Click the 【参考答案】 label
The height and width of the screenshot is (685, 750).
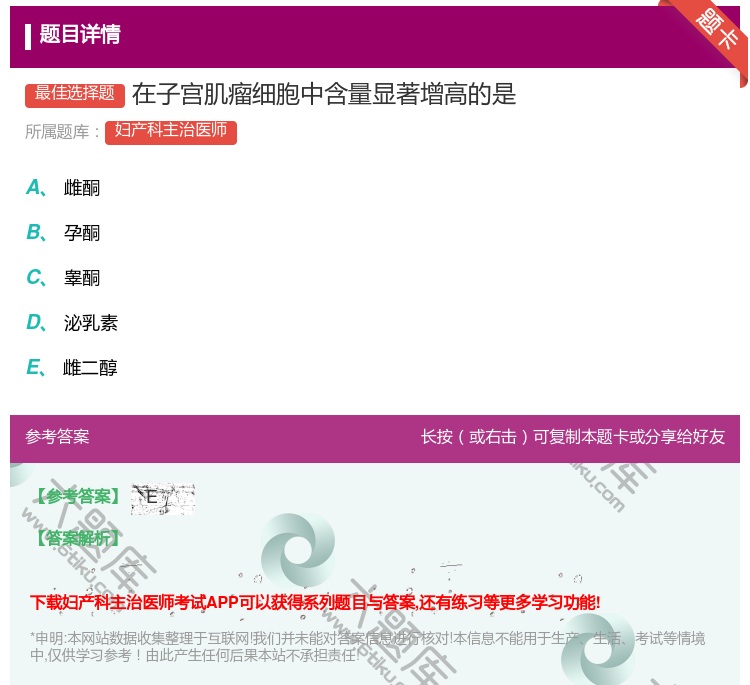[78, 497]
